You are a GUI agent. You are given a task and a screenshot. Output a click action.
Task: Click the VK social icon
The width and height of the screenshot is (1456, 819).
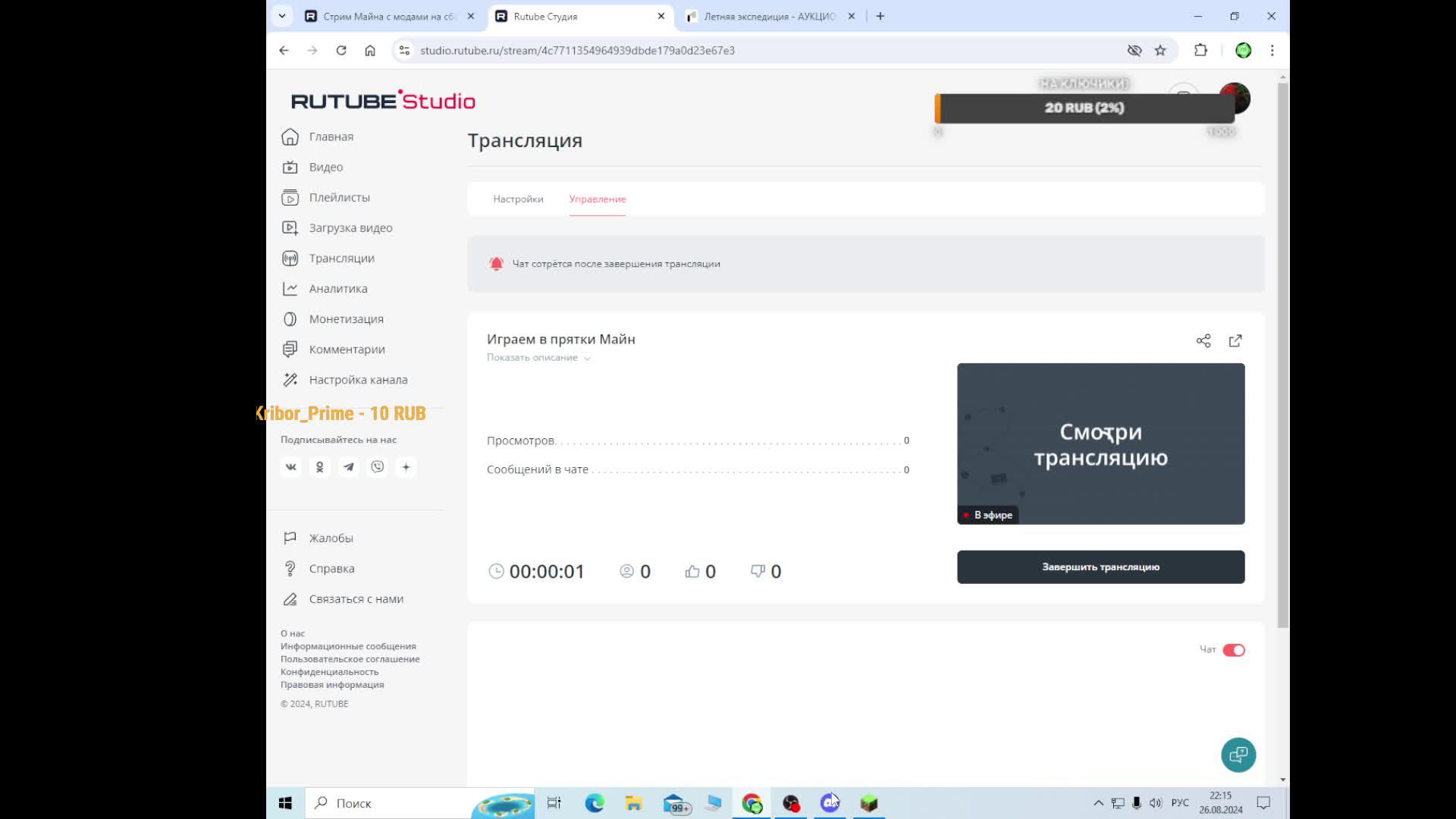(x=290, y=467)
